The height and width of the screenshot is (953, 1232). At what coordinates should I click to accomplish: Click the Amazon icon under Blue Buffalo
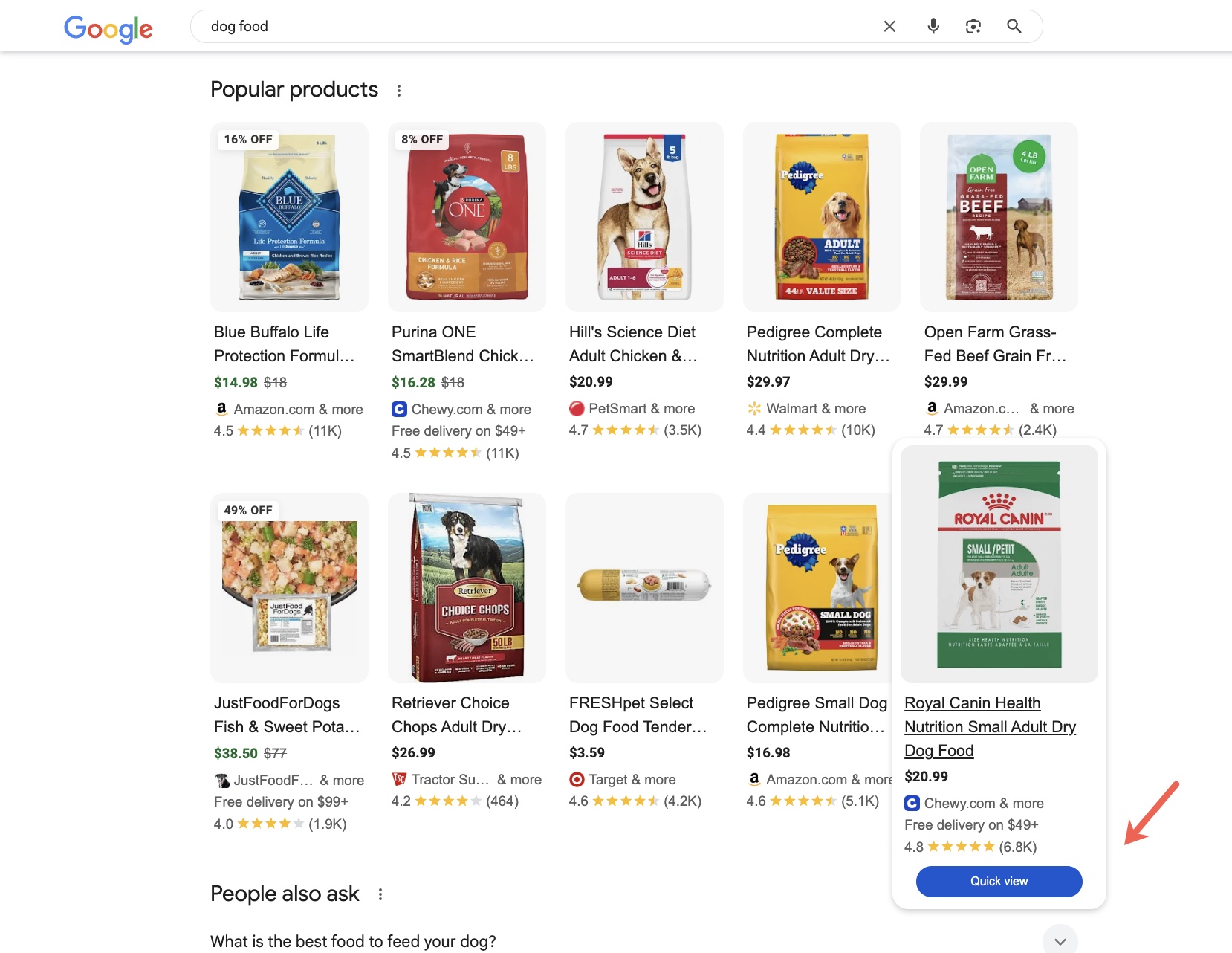(x=221, y=409)
